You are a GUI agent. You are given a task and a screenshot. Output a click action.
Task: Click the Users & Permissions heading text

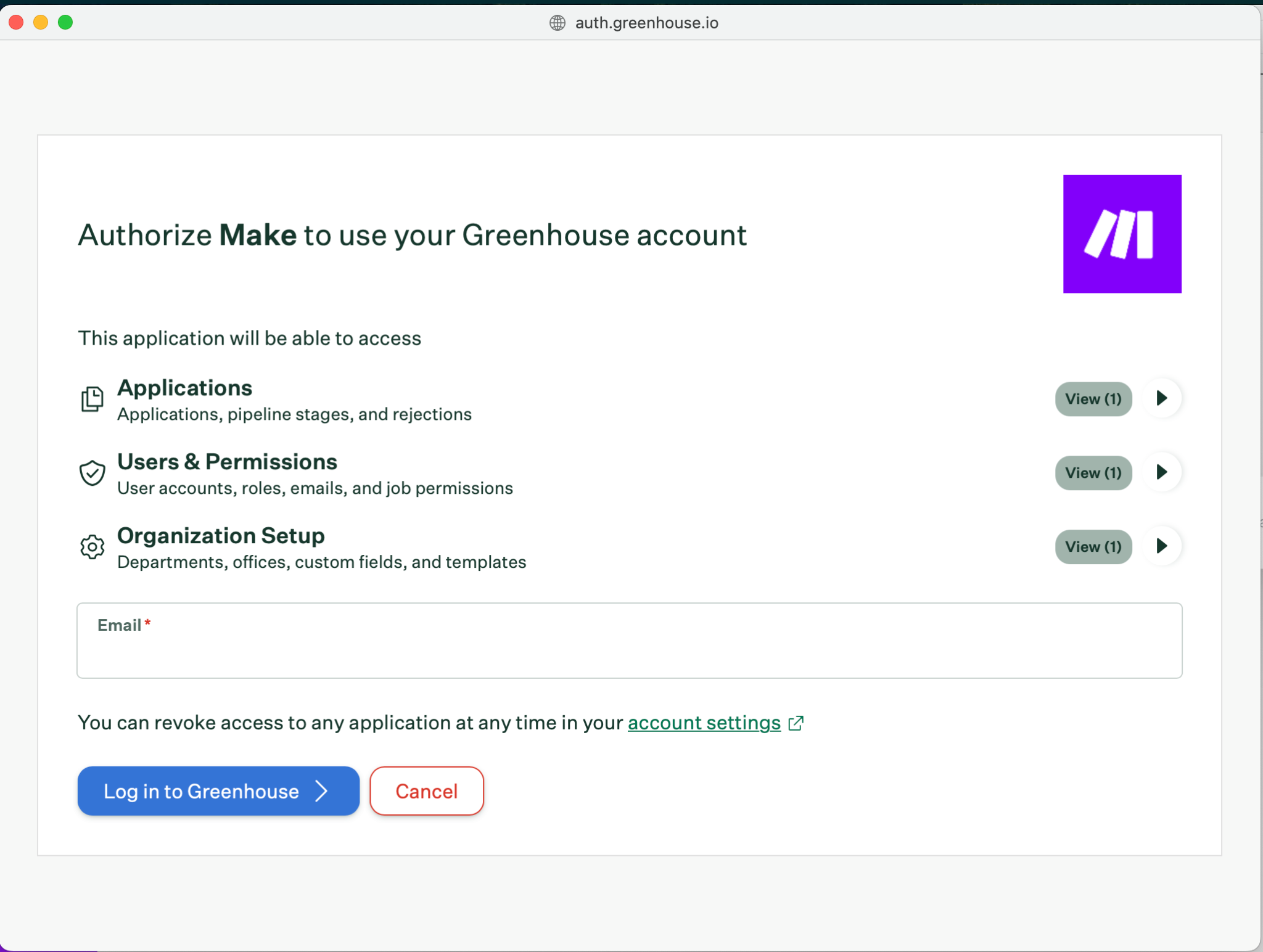click(x=228, y=462)
